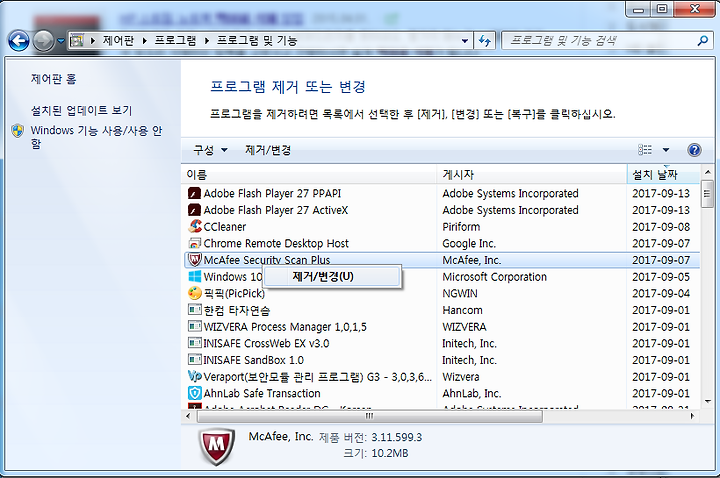720x478 pixels.
Task: Select the 픽픽(PicPick) program name
Action: tap(234, 293)
